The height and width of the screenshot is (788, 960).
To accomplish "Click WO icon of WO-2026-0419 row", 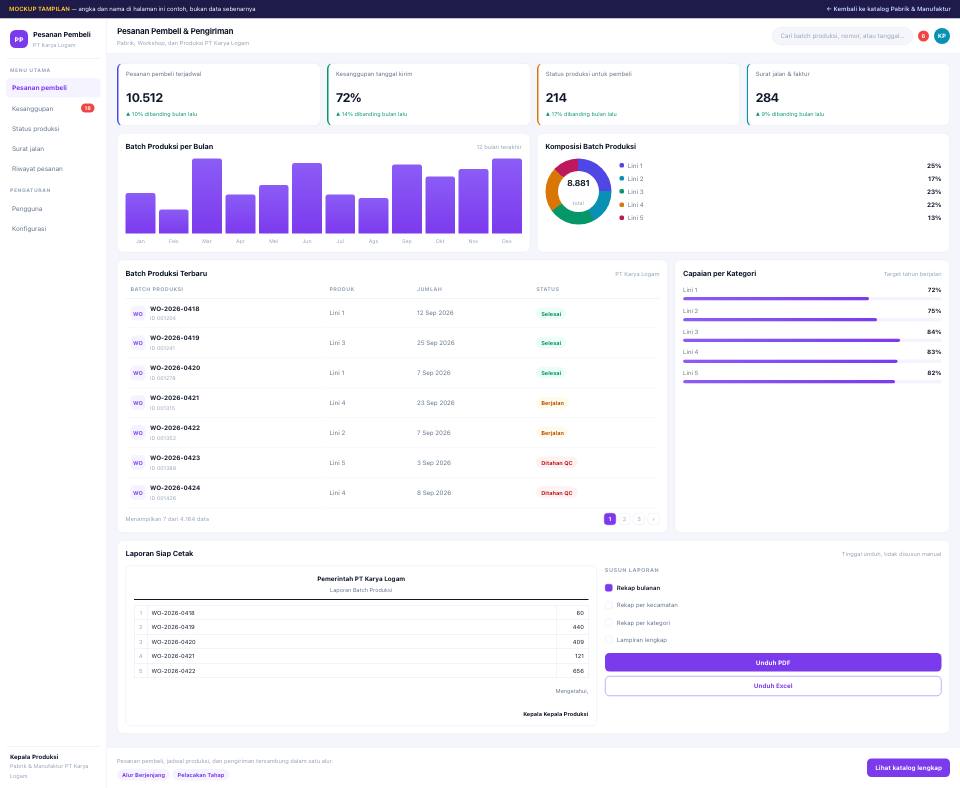I will [x=138, y=343].
